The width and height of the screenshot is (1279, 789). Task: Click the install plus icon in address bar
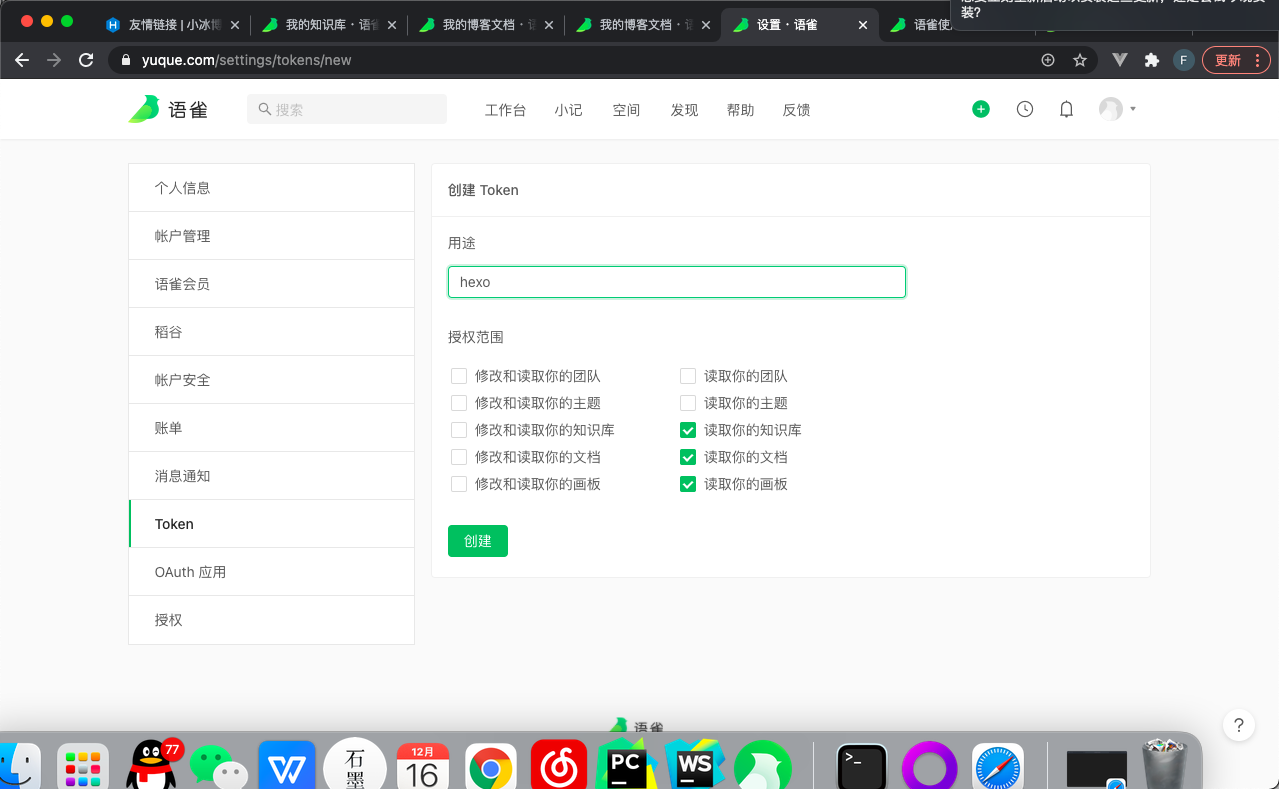pos(1048,60)
